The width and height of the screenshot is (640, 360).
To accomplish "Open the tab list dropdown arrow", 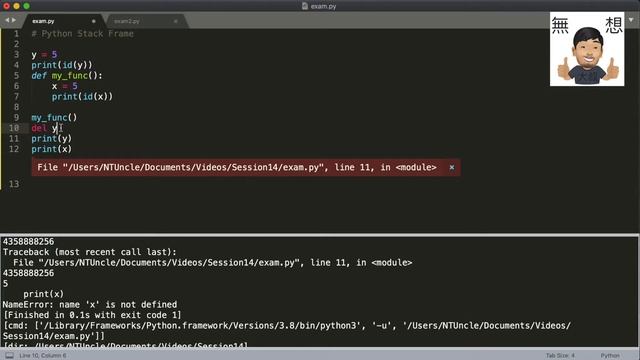I will pyautogui.click(x=631, y=20).
